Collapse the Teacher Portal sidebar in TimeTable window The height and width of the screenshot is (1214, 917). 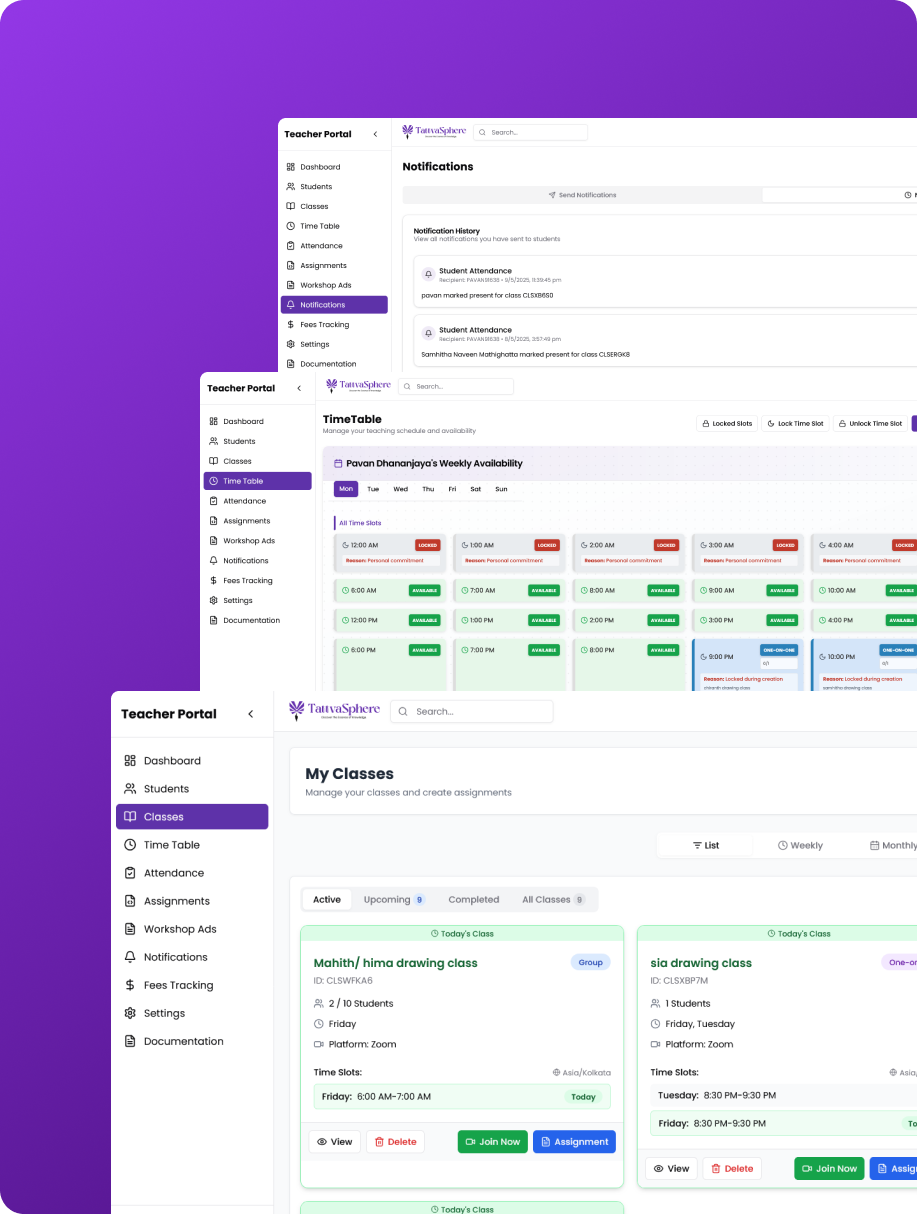click(x=299, y=388)
